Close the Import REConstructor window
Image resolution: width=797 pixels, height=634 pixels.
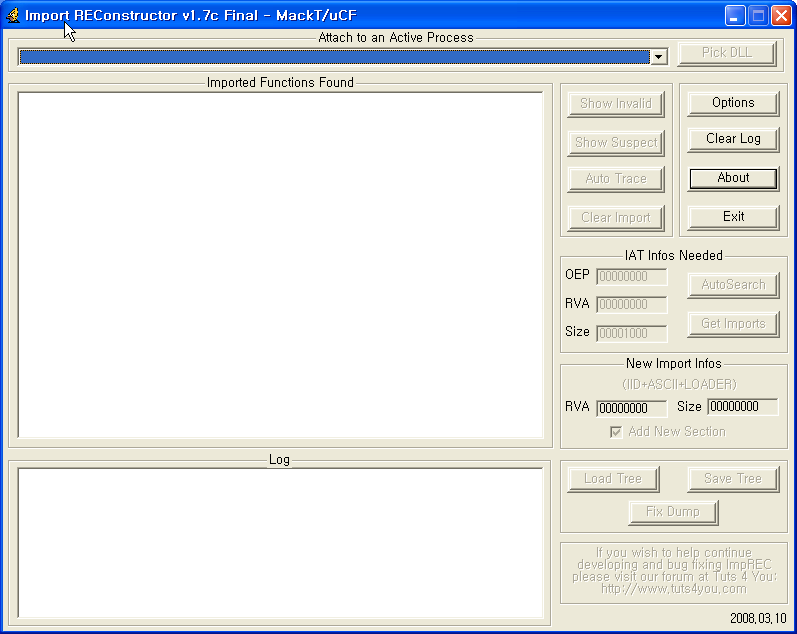click(x=781, y=16)
